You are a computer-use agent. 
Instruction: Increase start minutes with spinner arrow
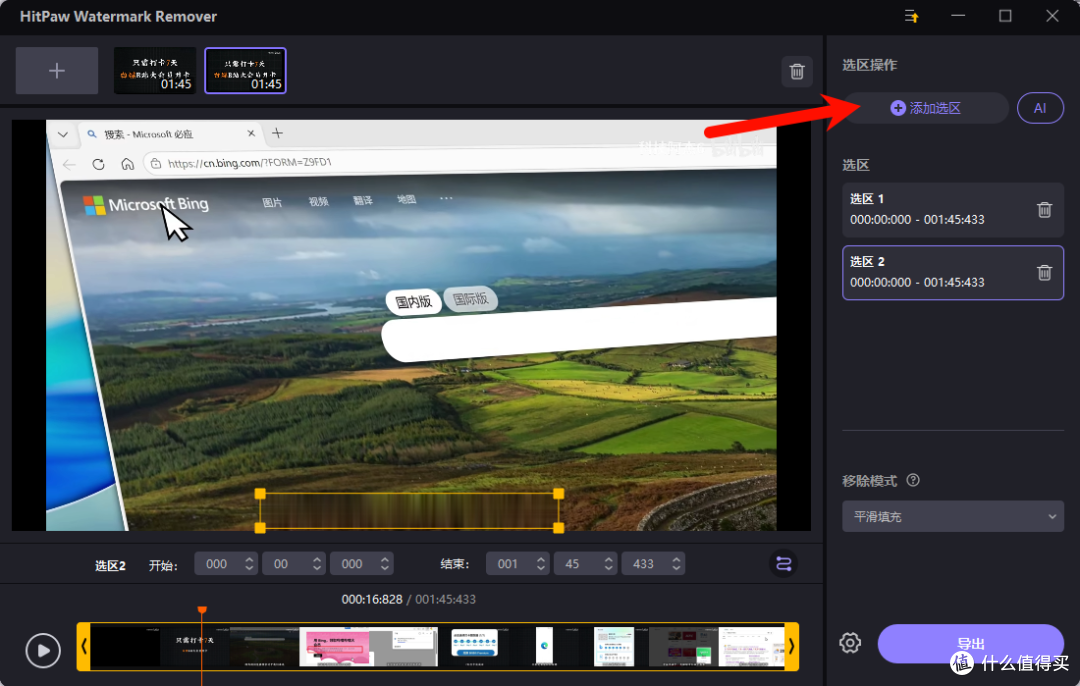pos(249,559)
